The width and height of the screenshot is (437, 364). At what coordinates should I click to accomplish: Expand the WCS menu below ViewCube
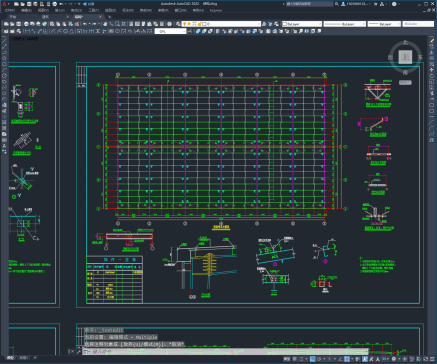(x=405, y=82)
